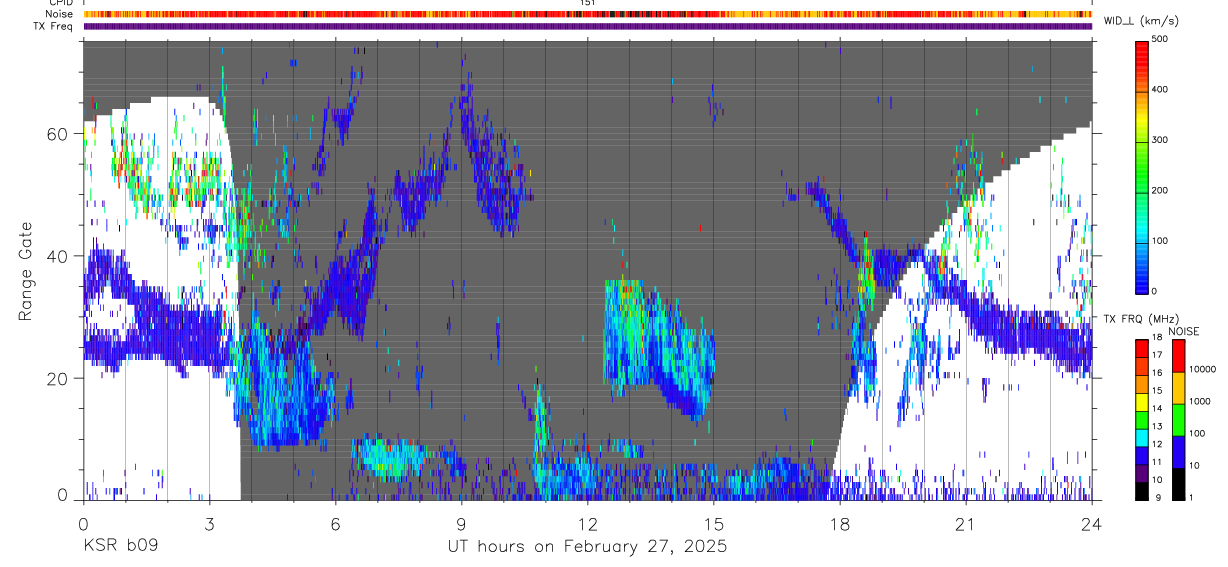
Task: Click the '151' CPID value at top
Action: (x=587, y=3)
